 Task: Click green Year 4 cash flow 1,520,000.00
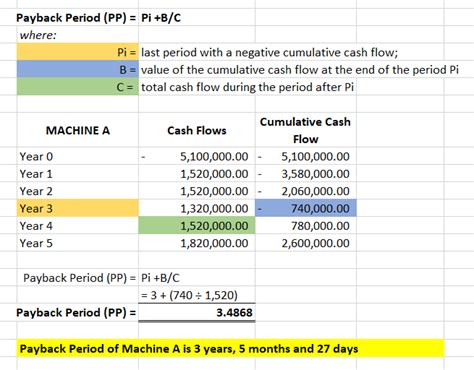(197, 225)
